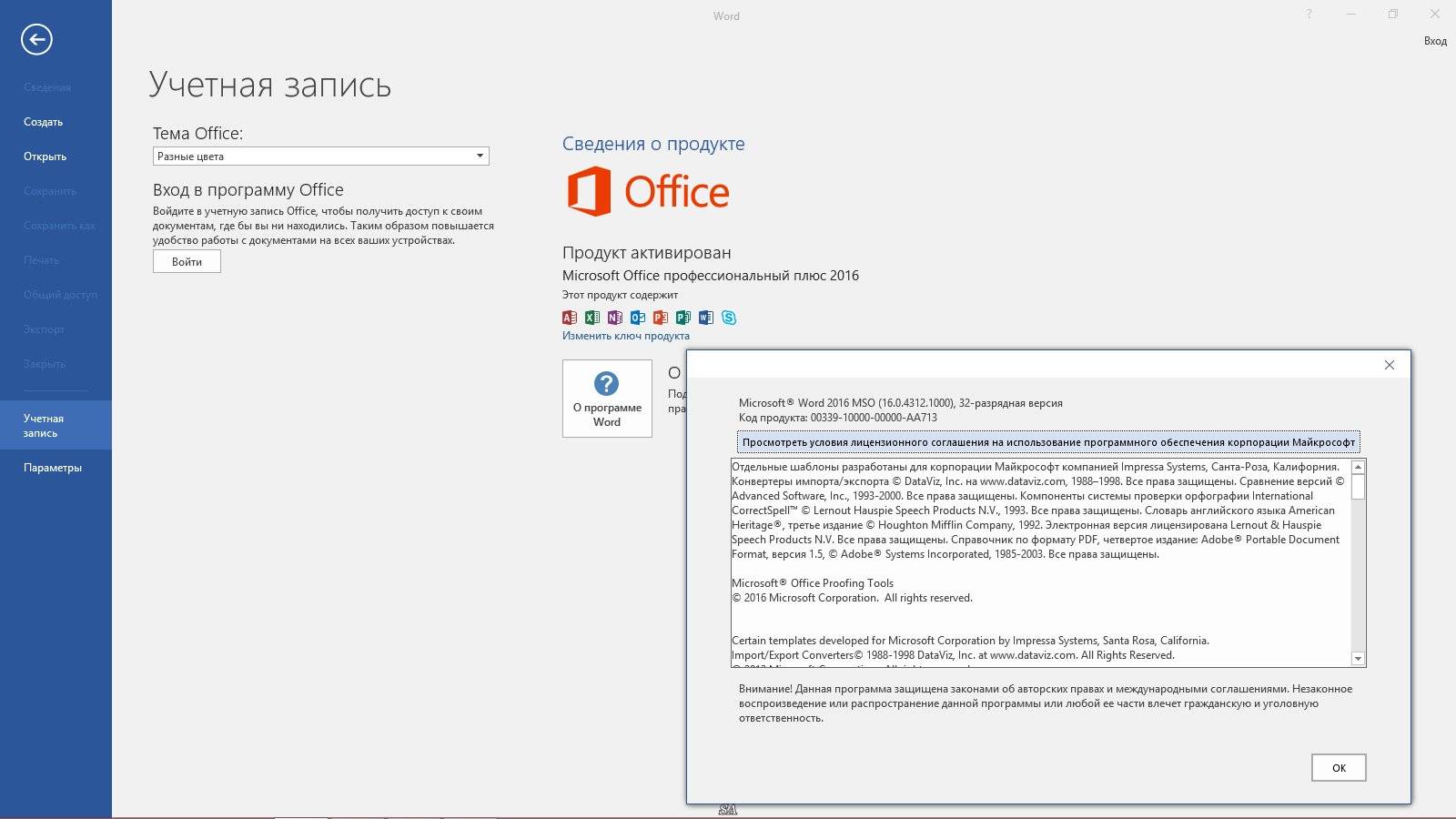Open the license agreement terms button
The width and height of the screenshot is (1456, 819).
1048,442
